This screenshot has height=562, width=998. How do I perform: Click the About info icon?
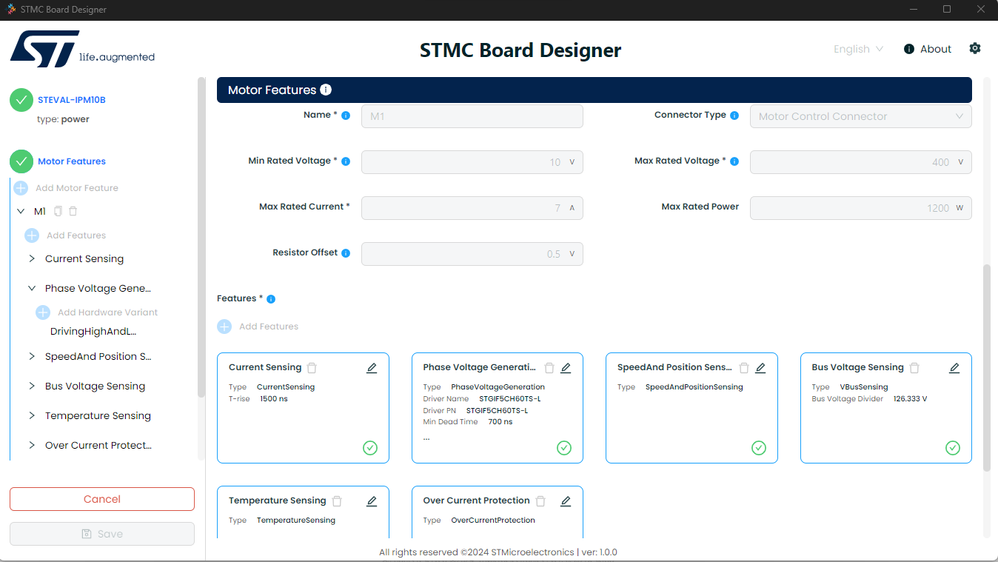[x=909, y=49]
